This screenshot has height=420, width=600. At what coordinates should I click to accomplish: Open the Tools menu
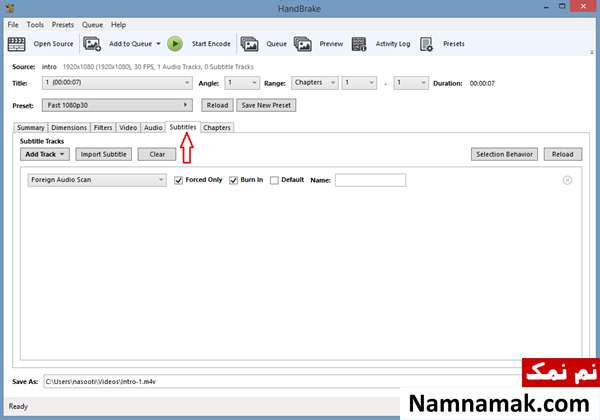(x=35, y=25)
